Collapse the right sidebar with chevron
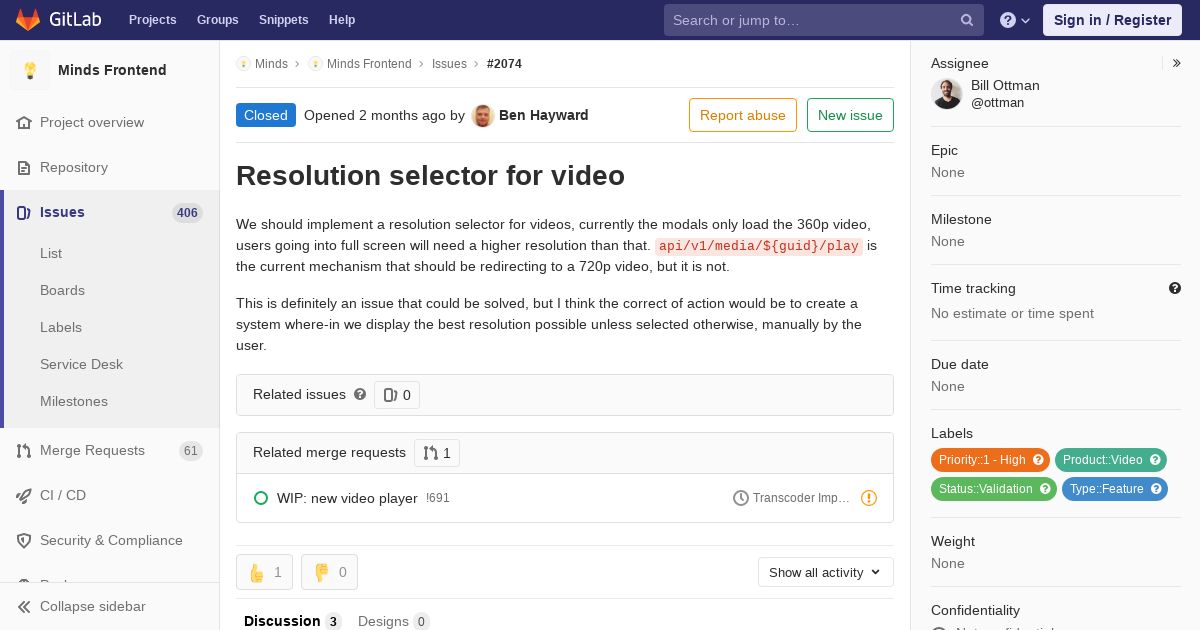Screen dimensions: 1200x630 (1177, 63)
